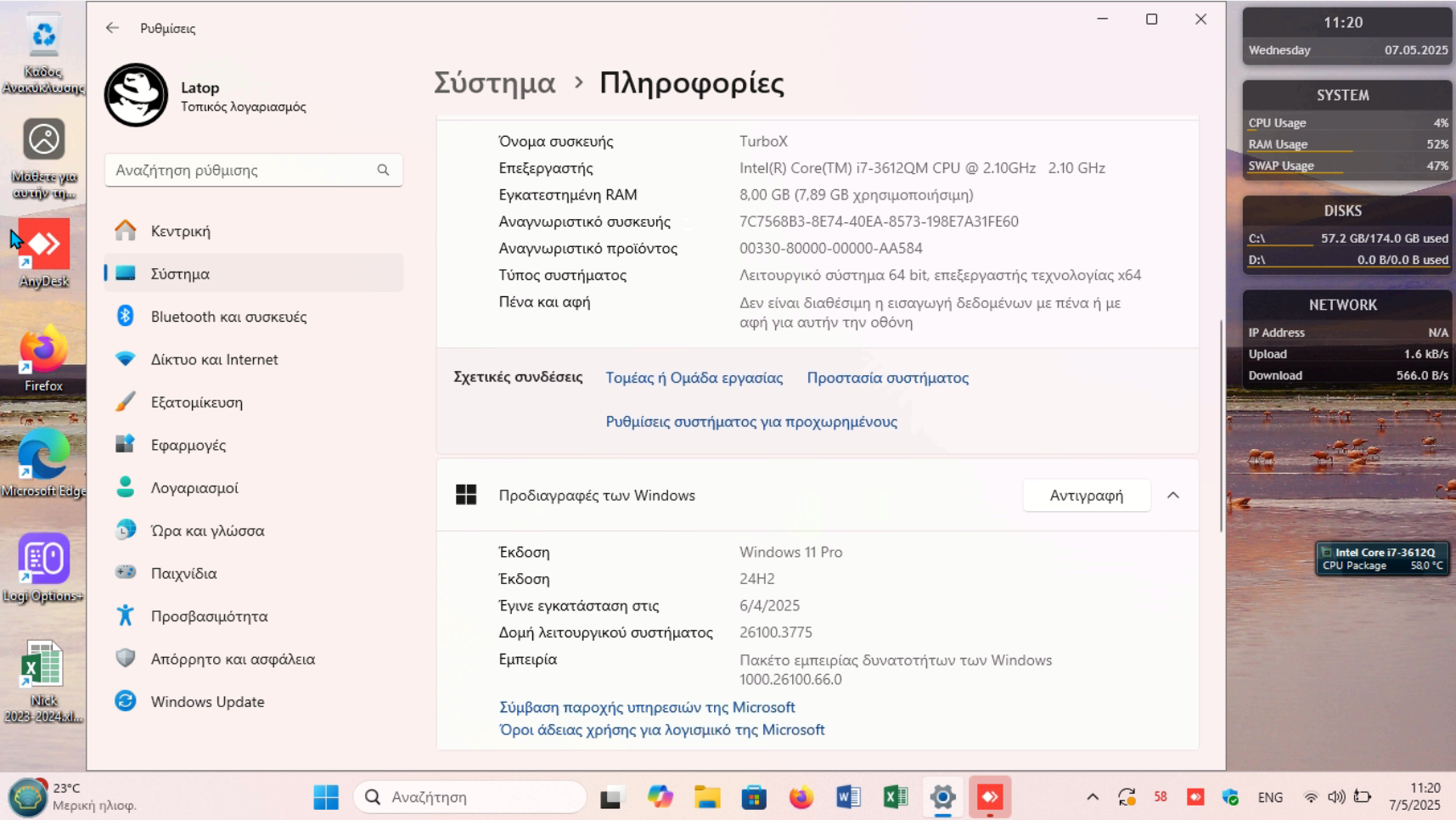Click the search magnifier in settings search box

[x=383, y=170]
